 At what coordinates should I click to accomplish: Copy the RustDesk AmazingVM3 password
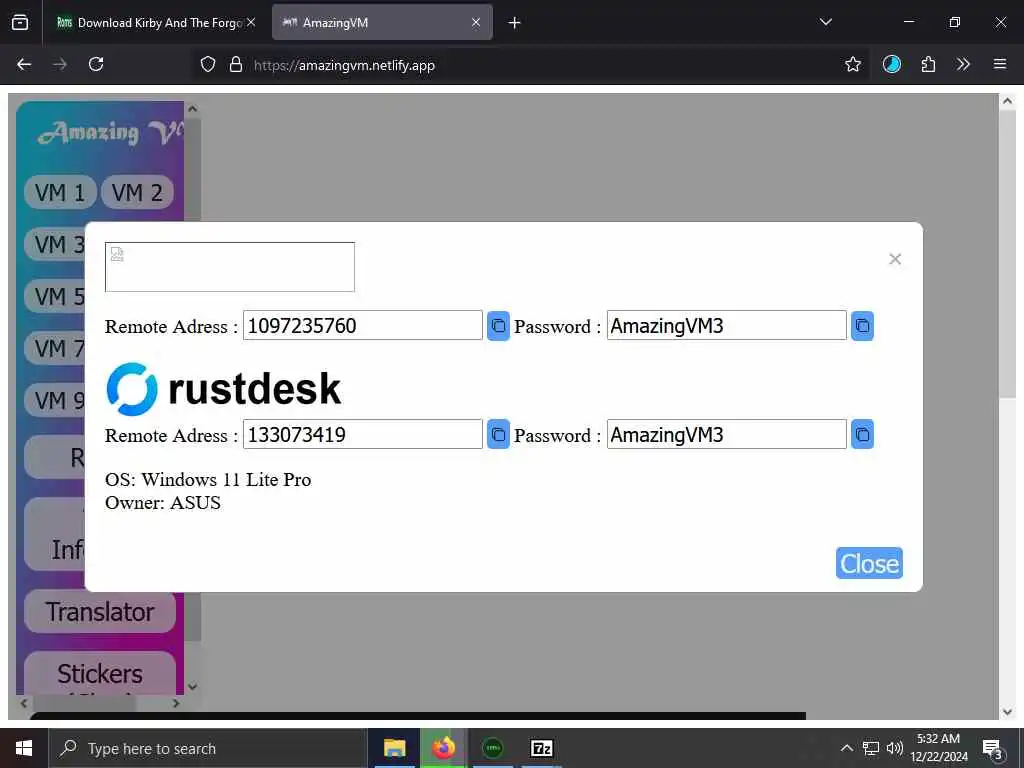point(862,434)
